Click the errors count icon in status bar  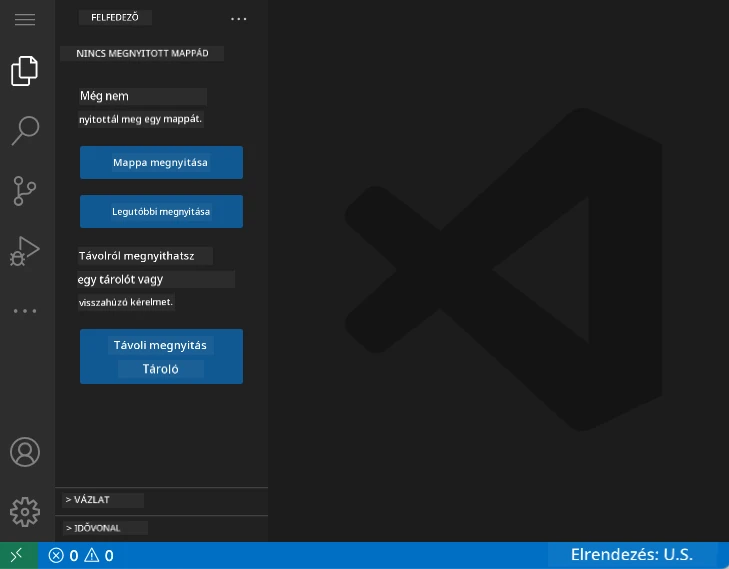coord(56,556)
